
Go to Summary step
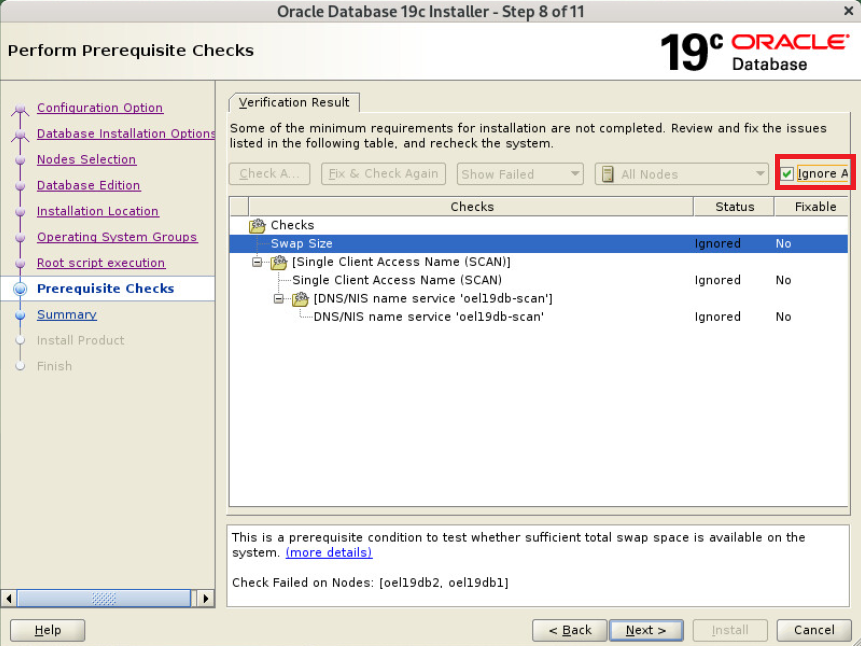coord(67,314)
